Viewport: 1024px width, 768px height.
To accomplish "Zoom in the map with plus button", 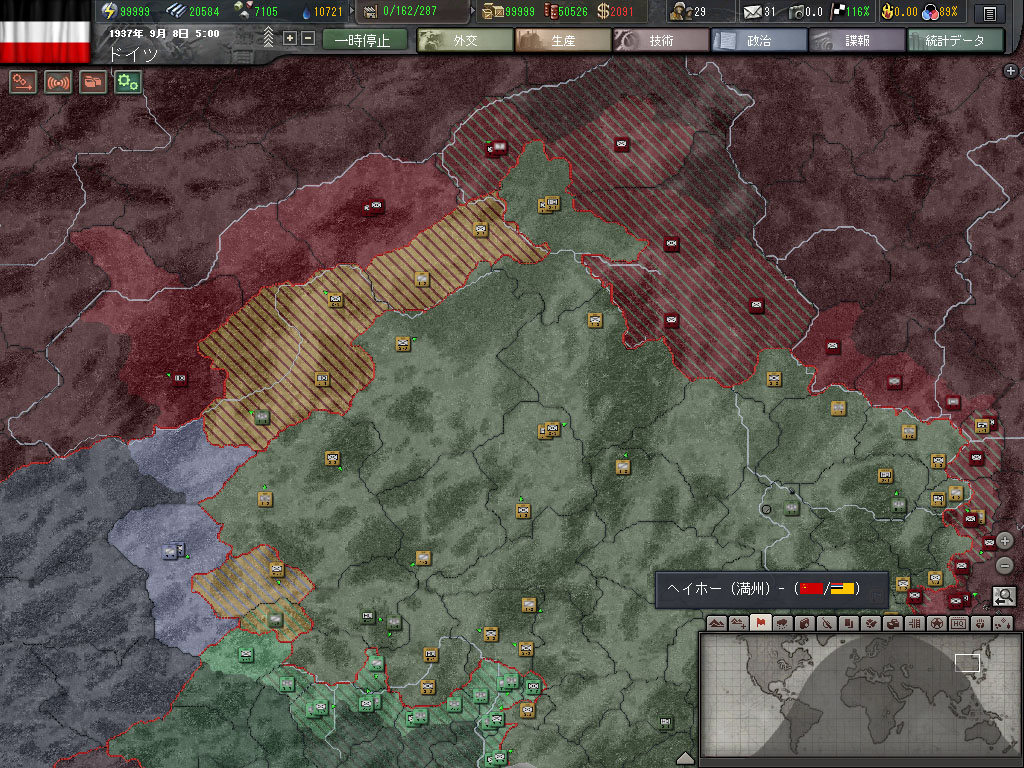I will click(1005, 541).
